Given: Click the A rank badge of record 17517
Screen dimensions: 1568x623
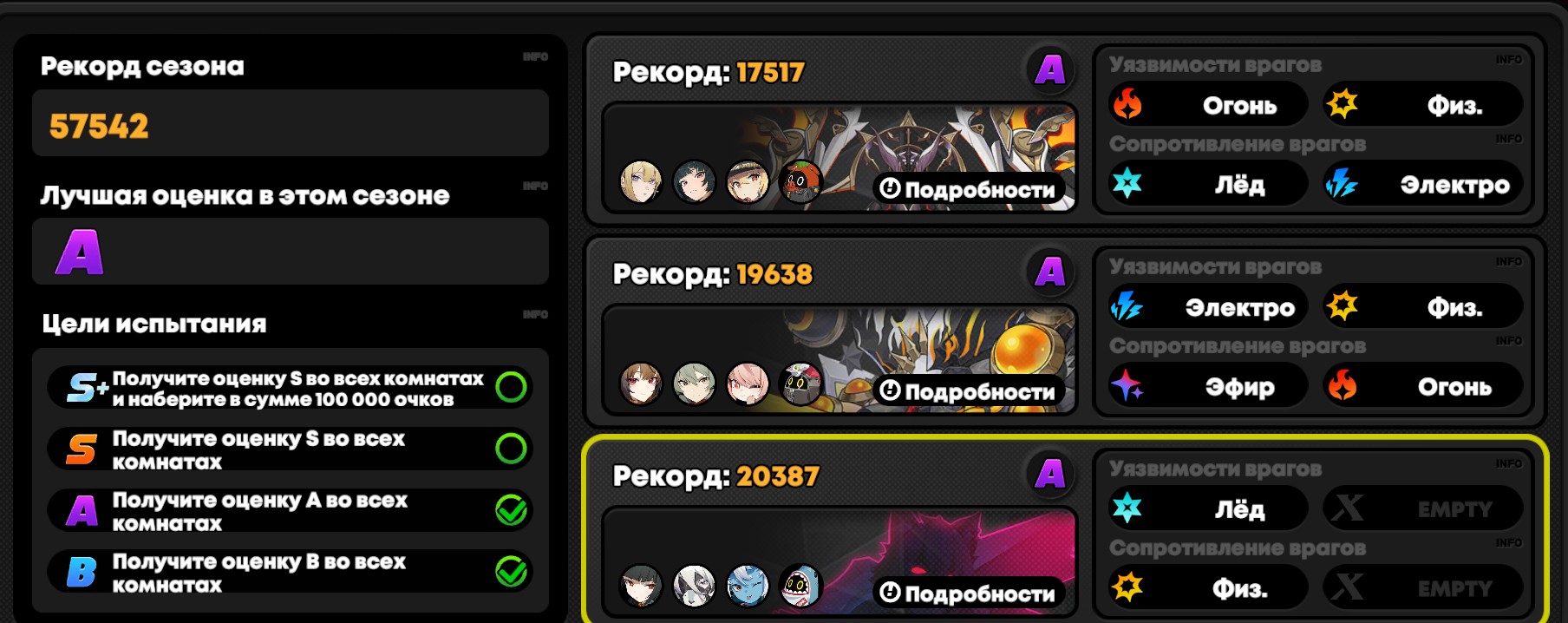Looking at the screenshot, I should point(1049,69).
